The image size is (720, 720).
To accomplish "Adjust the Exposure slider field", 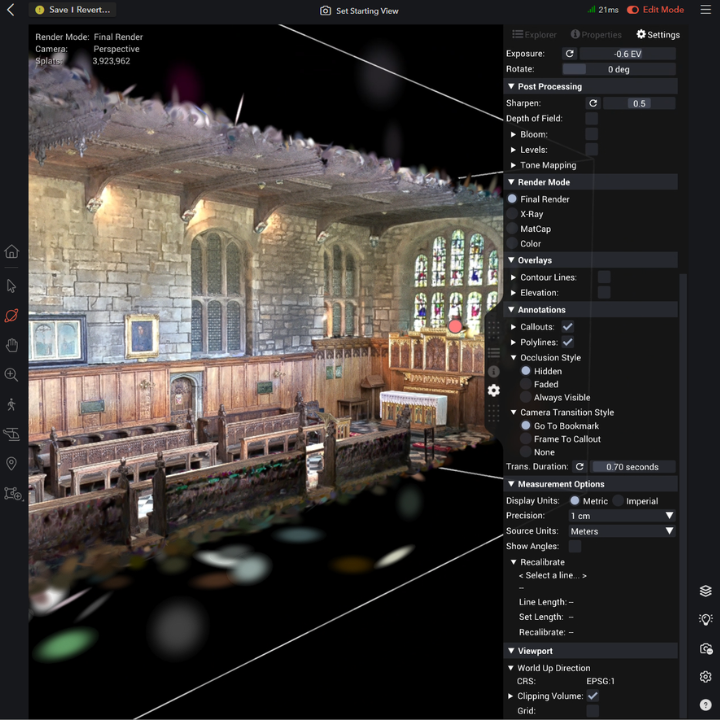I will (x=627, y=54).
